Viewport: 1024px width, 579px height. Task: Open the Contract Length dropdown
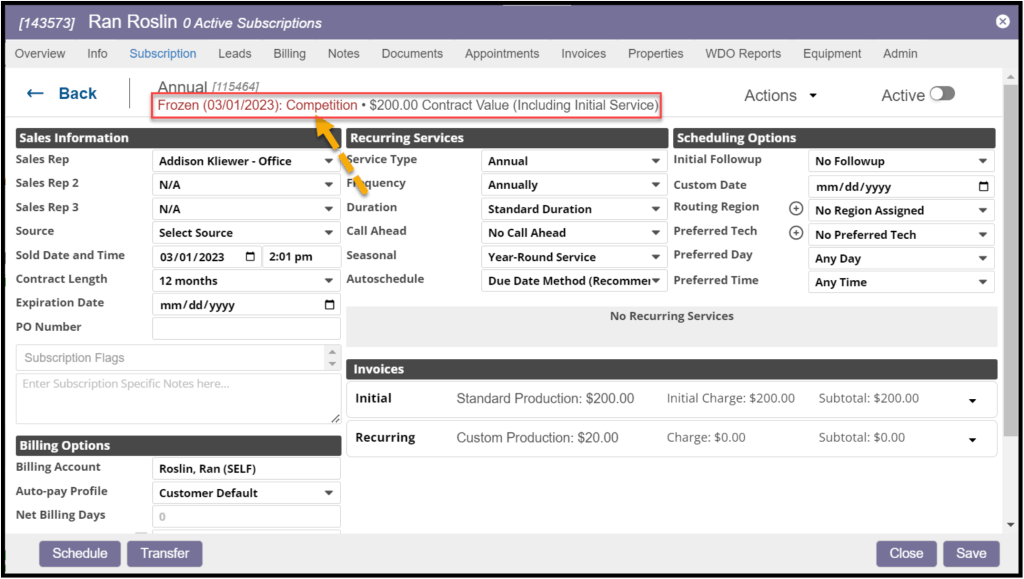click(x=246, y=281)
